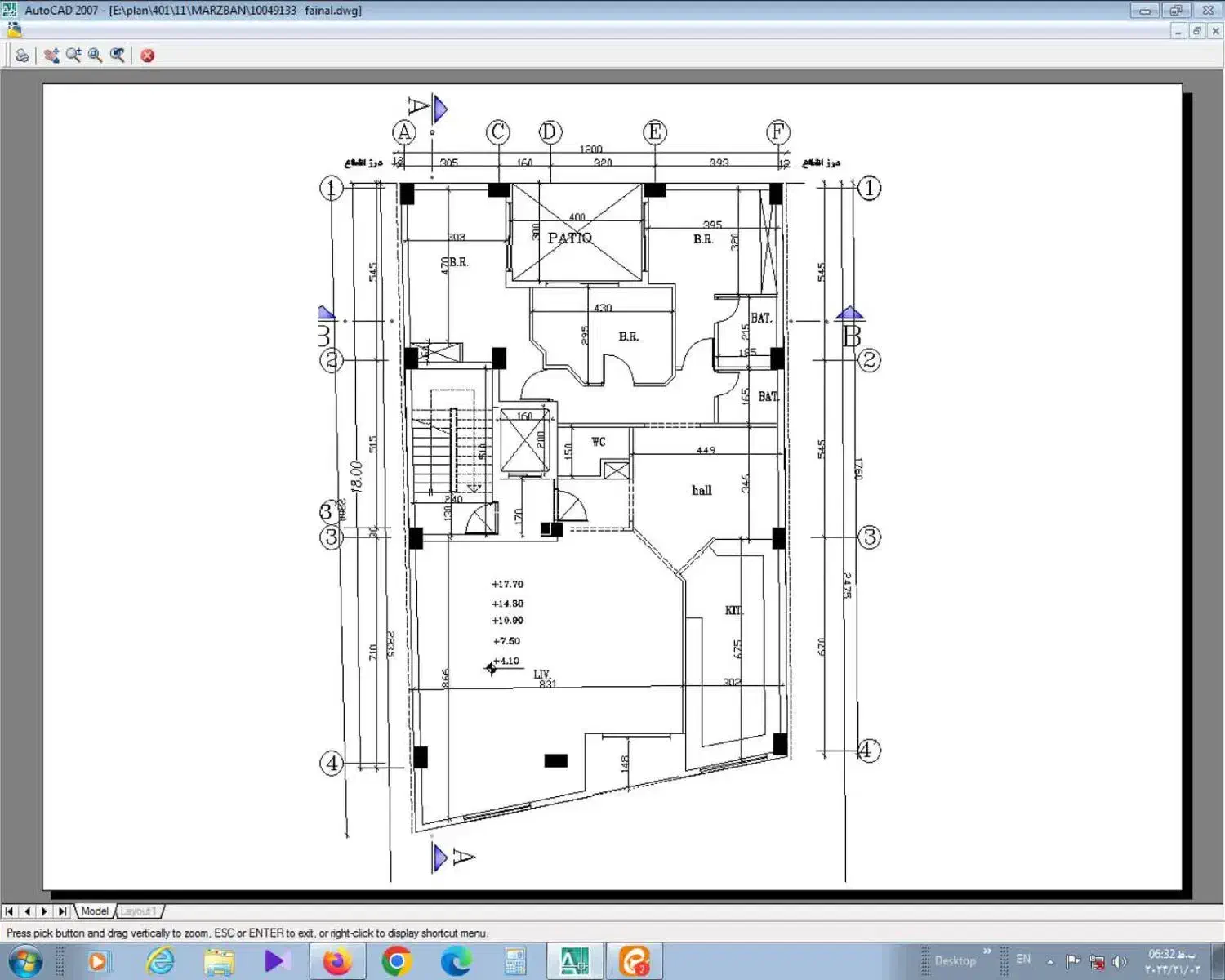Open Firefox from the taskbar

336,961
